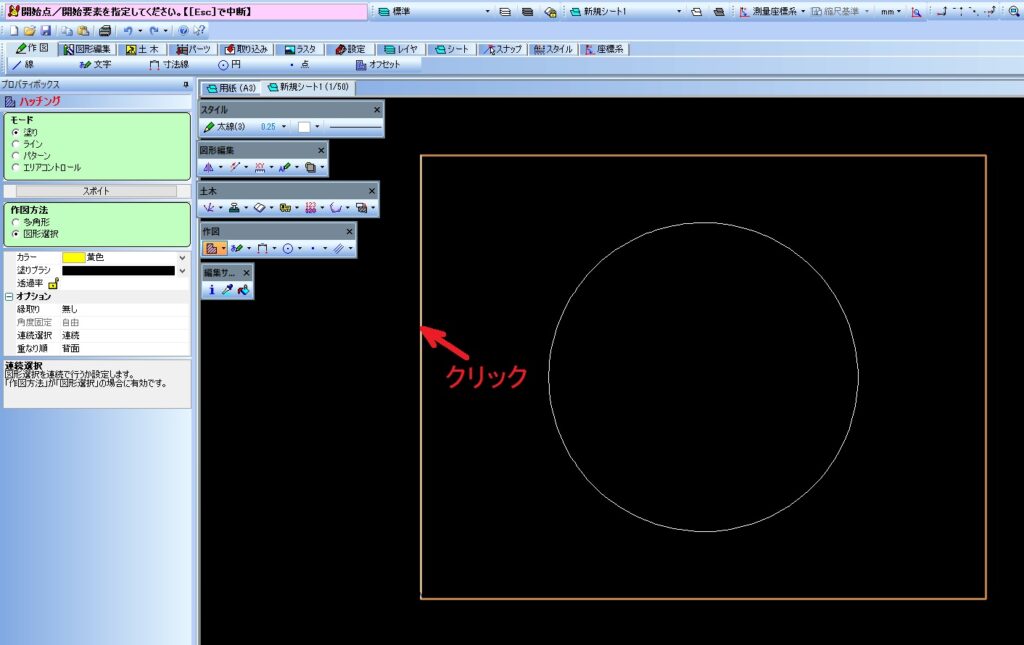Switch to the 図形編集 tab
1024x645 pixels.
(87, 48)
